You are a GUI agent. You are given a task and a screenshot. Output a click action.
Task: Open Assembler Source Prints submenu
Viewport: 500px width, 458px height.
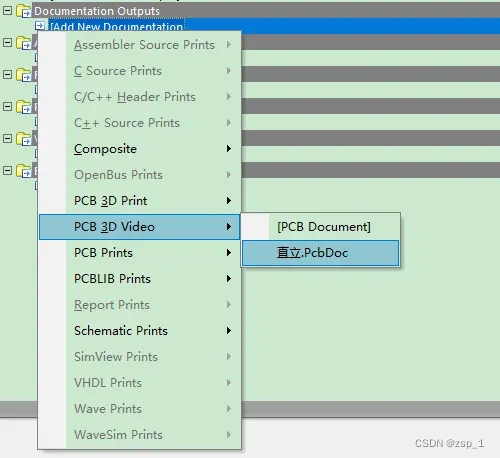pyautogui.click(x=140, y=45)
